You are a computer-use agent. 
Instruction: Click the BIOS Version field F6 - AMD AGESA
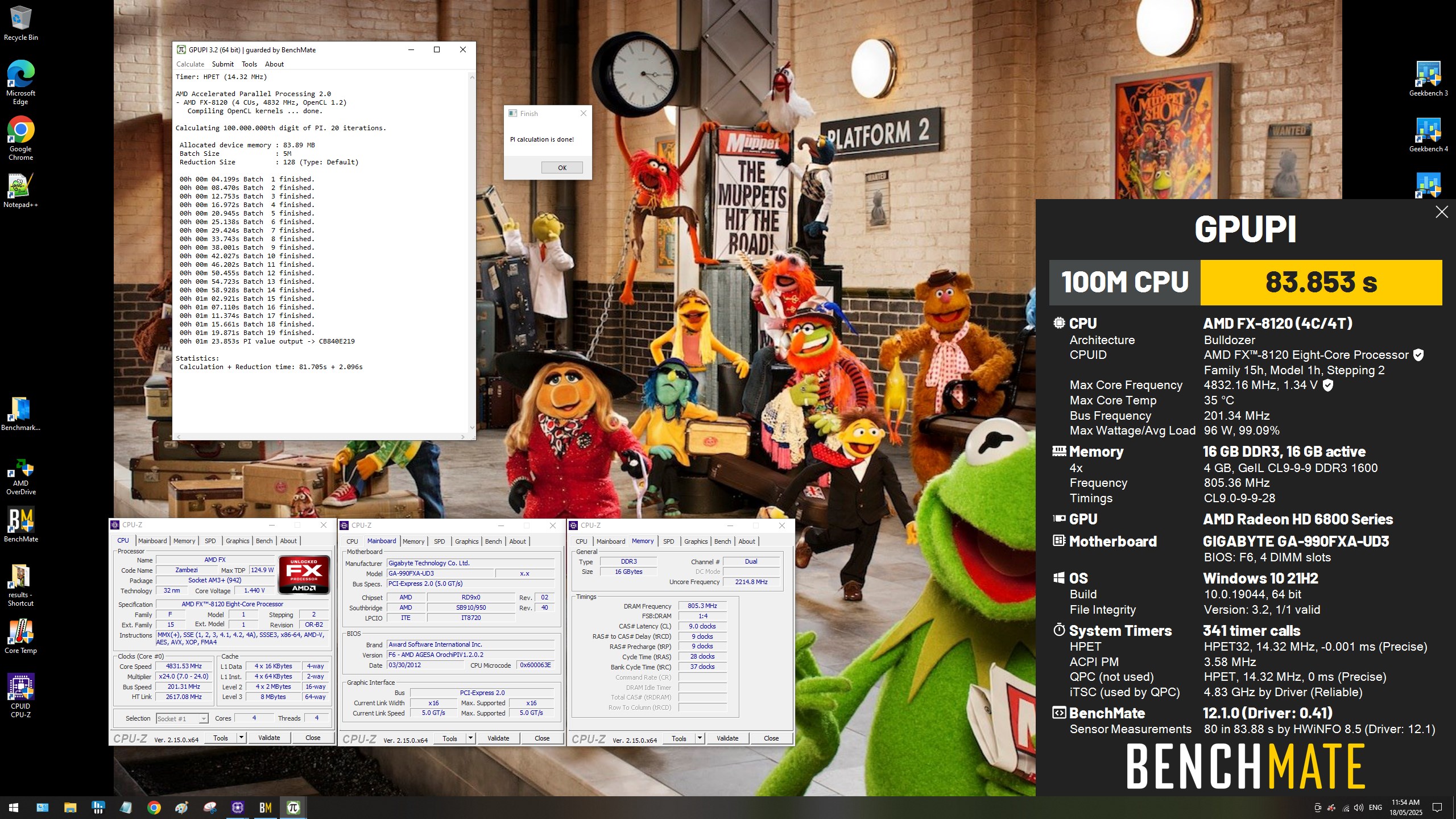[x=470, y=655]
